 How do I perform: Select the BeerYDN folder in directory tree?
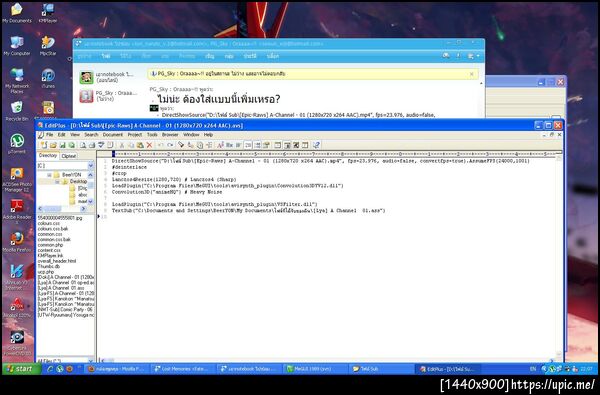pos(72,175)
